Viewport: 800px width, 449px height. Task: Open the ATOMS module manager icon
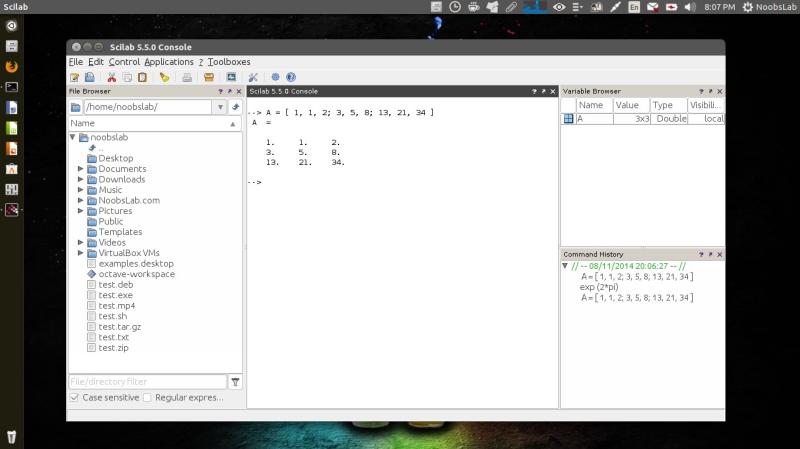click(x=209, y=78)
